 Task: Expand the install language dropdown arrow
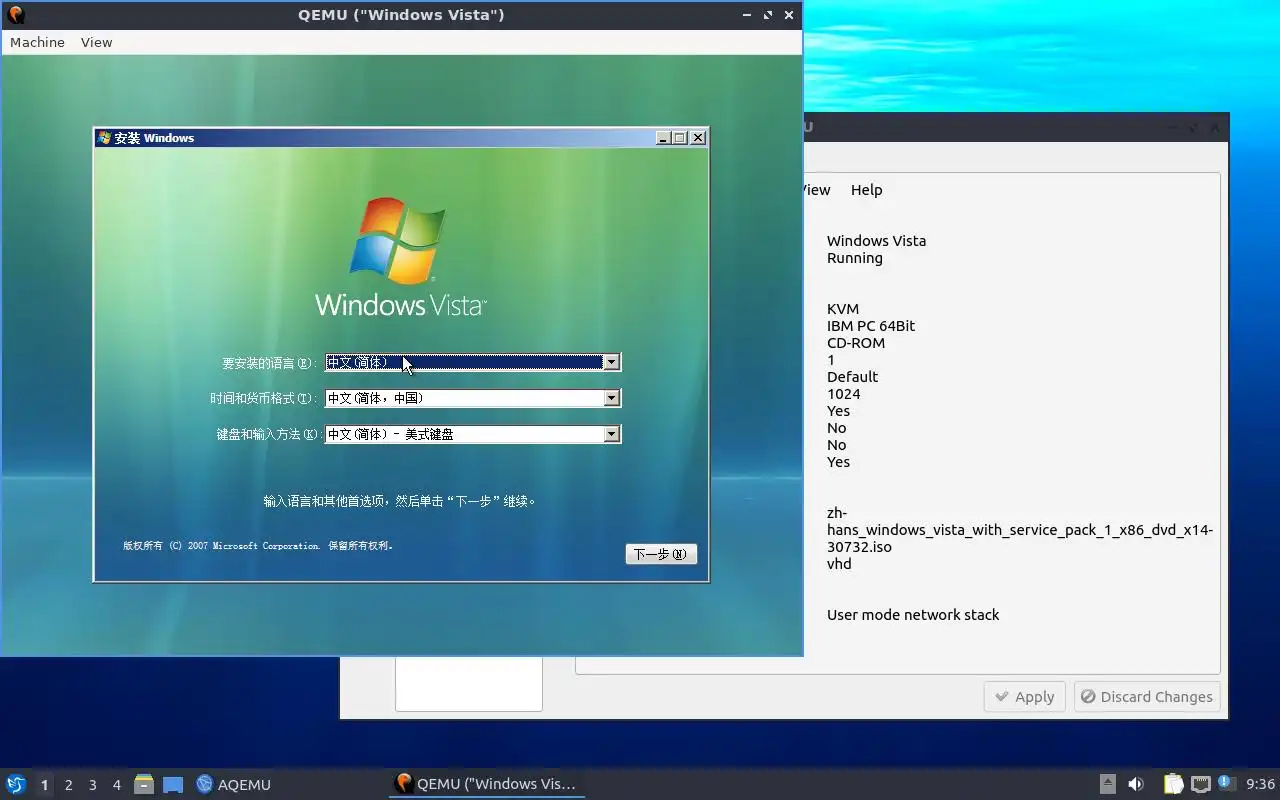coord(611,362)
